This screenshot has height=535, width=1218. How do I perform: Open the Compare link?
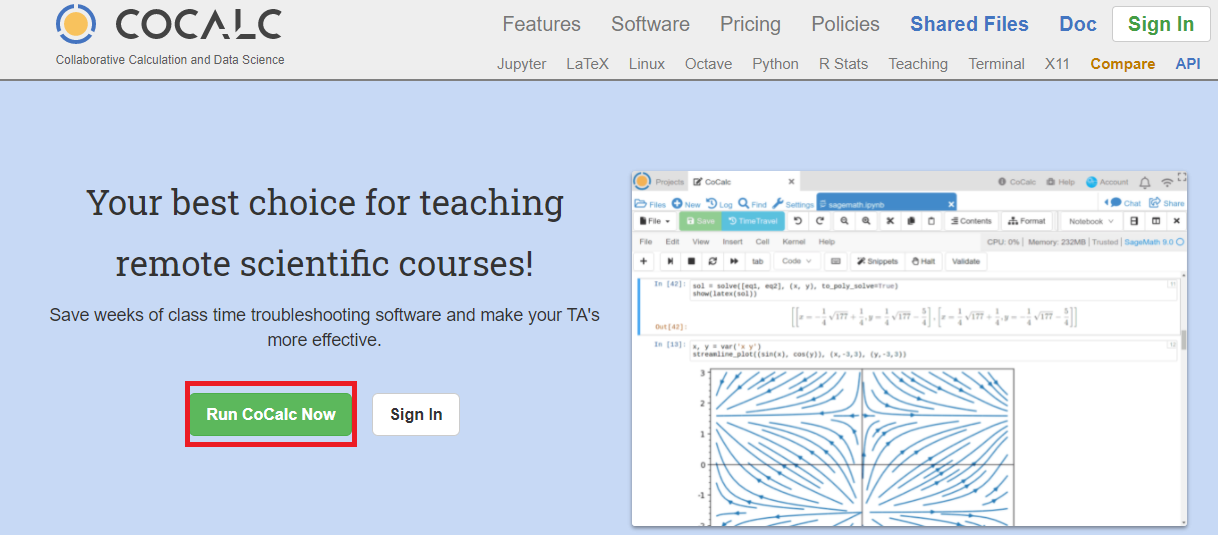click(x=1122, y=64)
